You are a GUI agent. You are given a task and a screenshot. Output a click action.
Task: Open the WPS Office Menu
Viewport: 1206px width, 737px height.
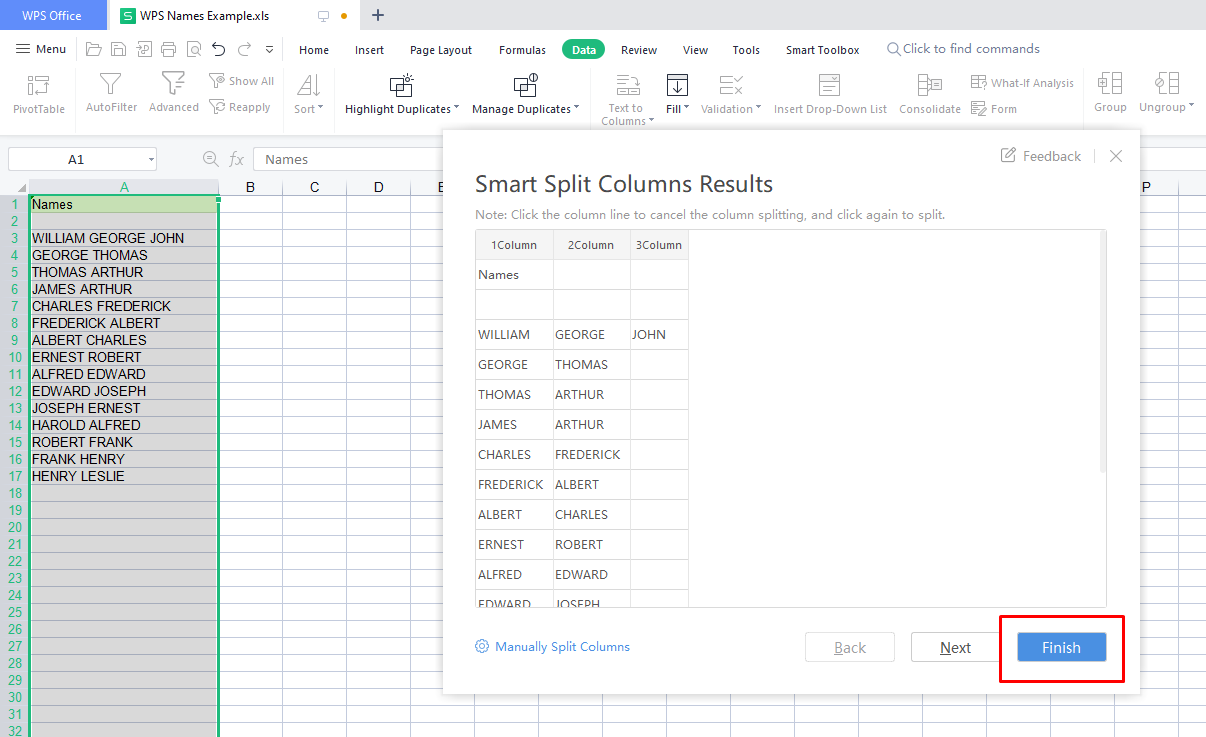tap(40, 49)
